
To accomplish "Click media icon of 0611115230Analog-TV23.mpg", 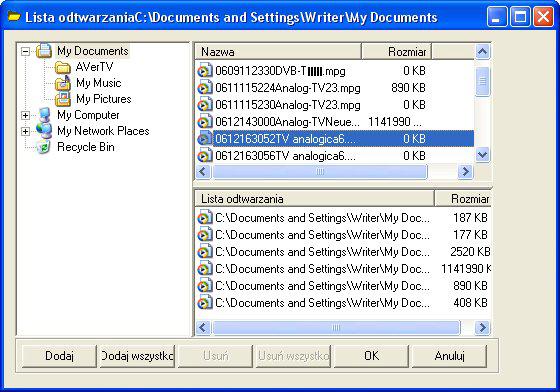I will click(204, 105).
